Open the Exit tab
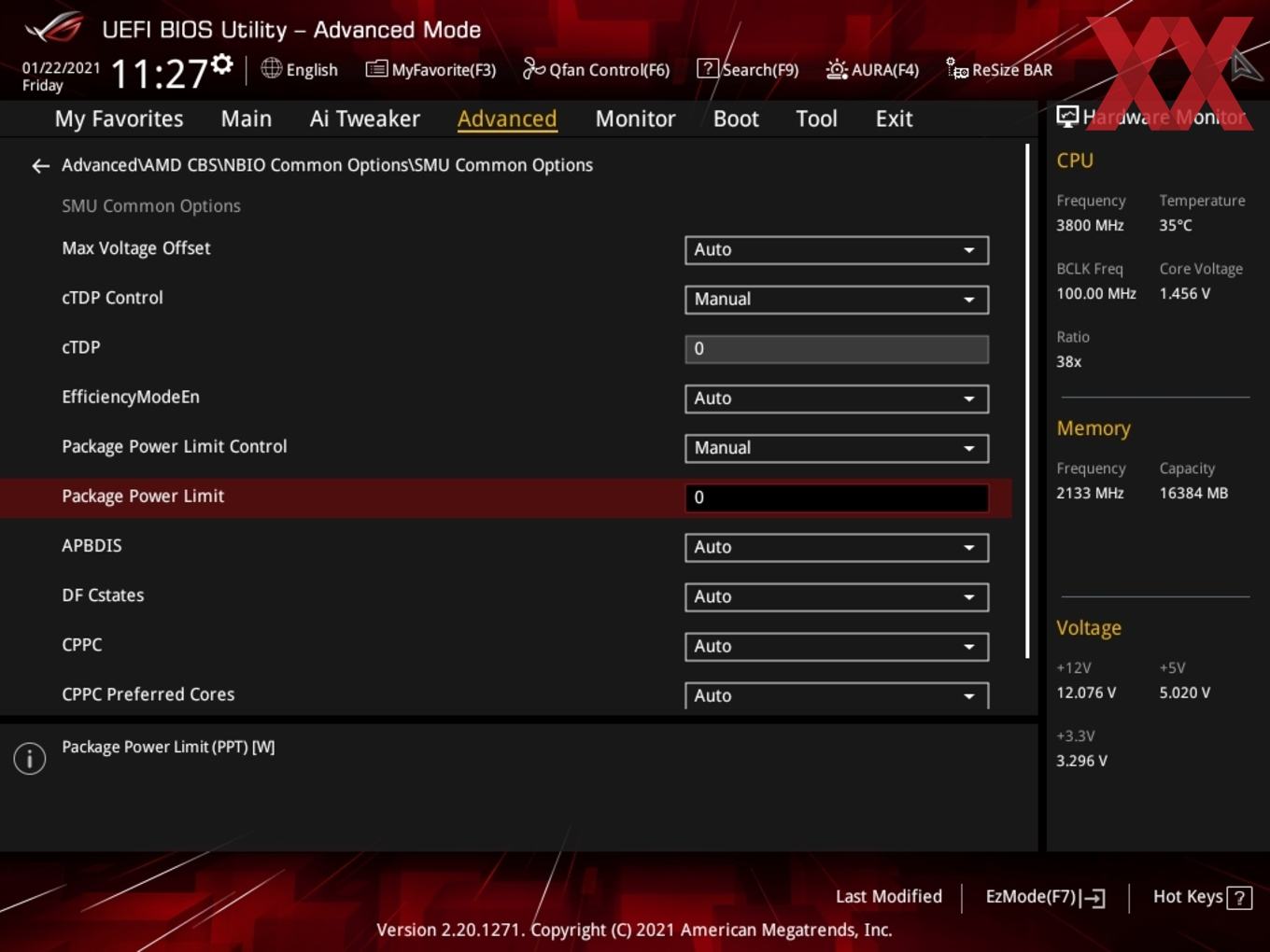The height and width of the screenshot is (952, 1270). (x=894, y=119)
